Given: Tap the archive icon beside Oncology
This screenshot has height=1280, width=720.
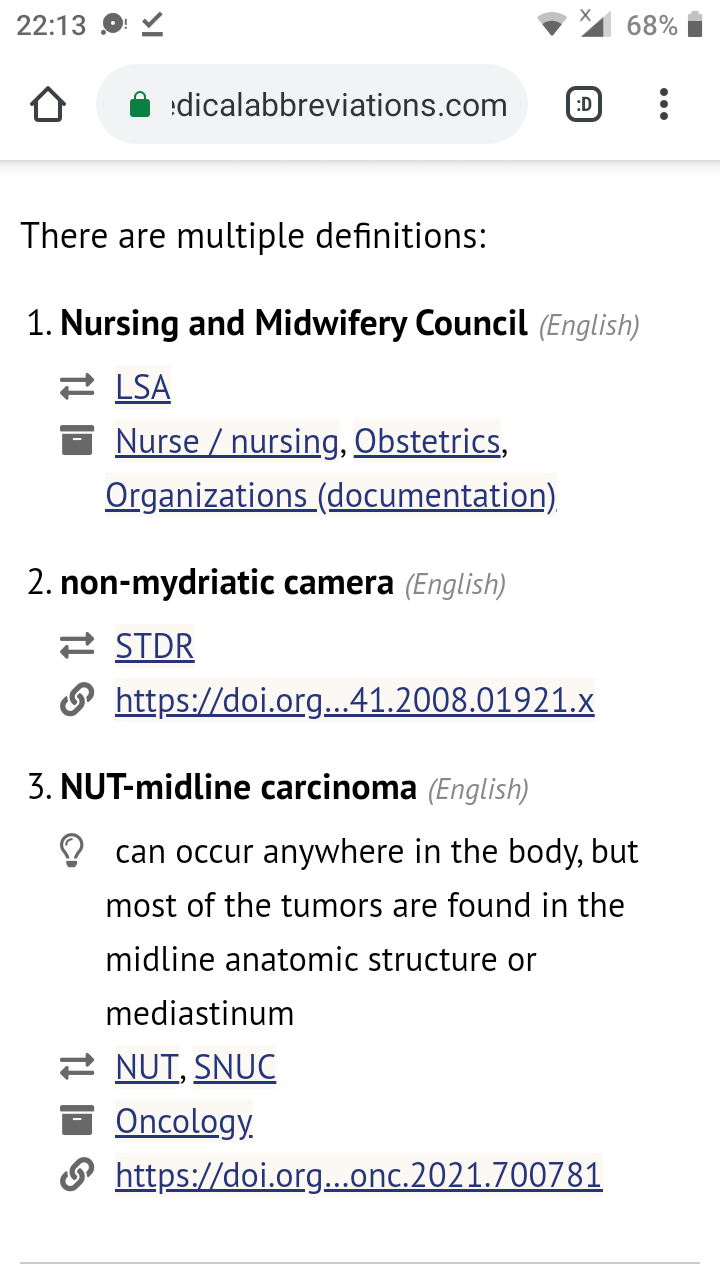Looking at the screenshot, I should (77, 1121).
